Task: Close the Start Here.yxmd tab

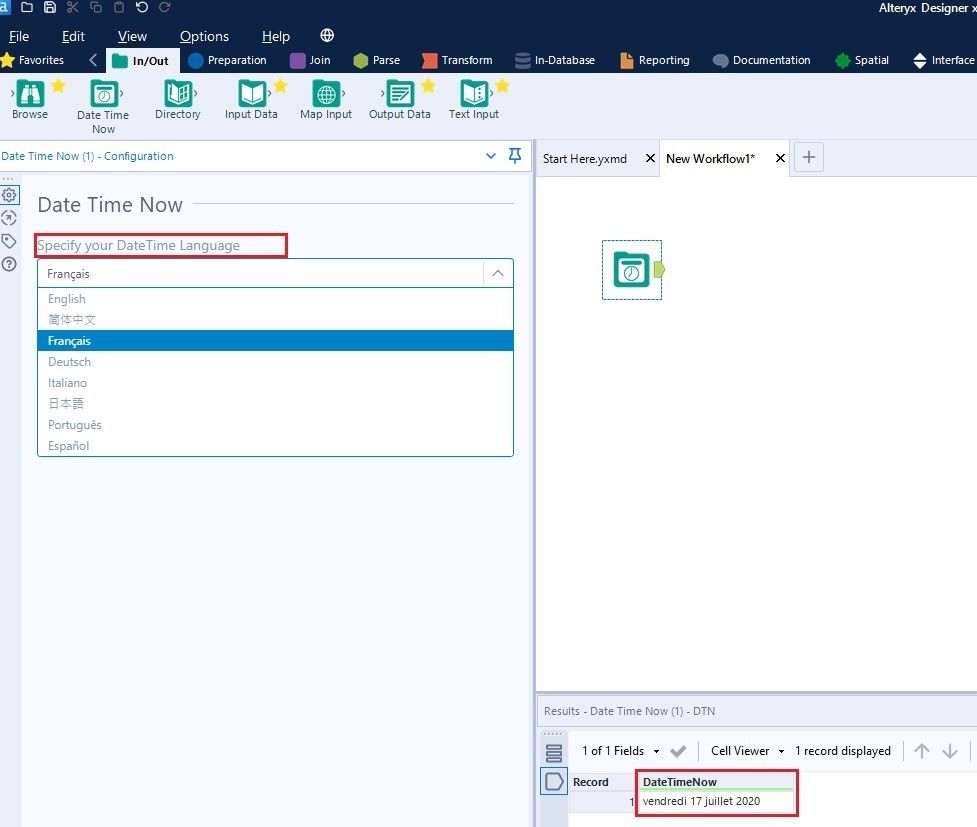Action: pyautogui.click(x=650, y=158)
